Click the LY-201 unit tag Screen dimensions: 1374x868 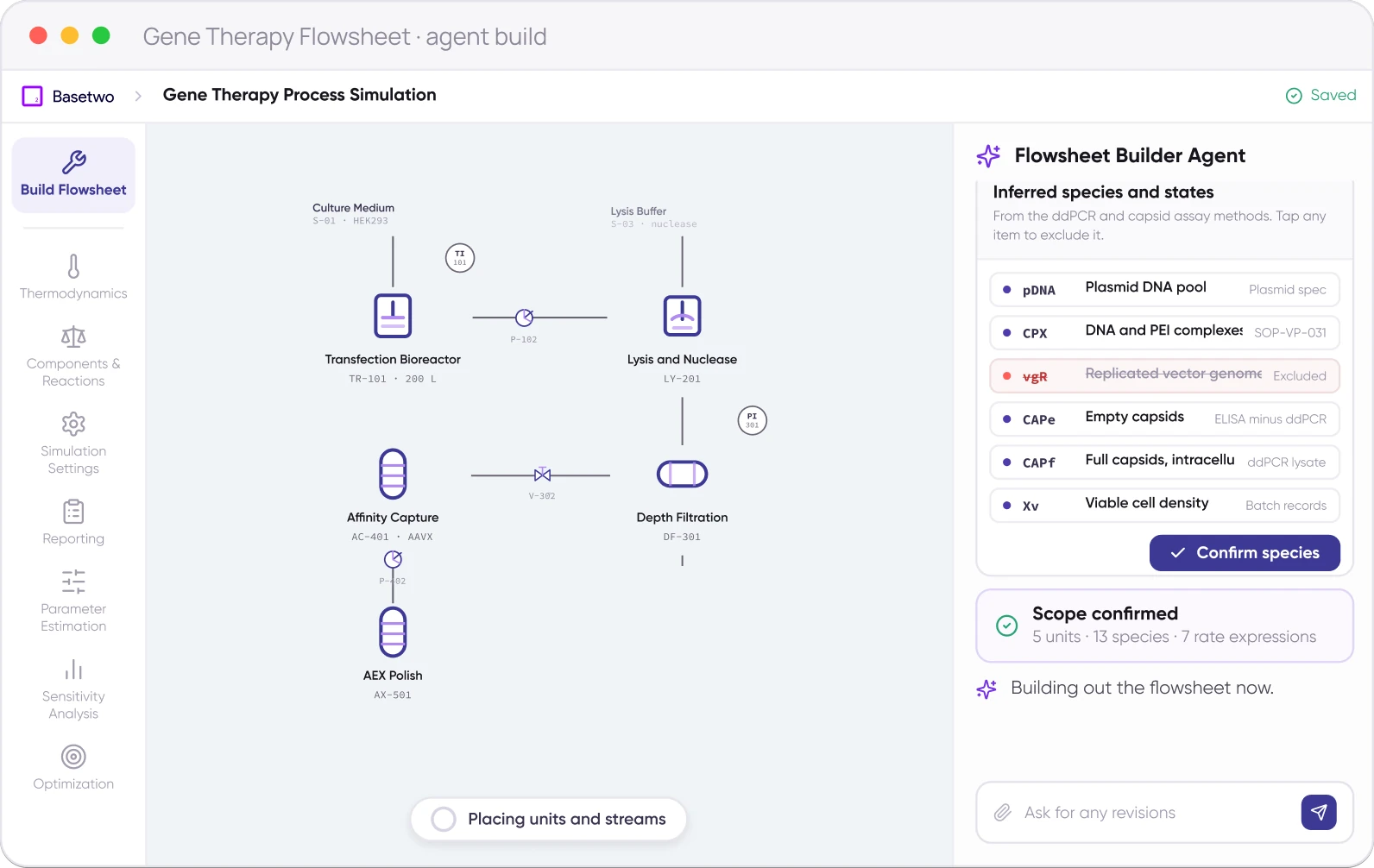pyautogui.click(x=682, y=379)
